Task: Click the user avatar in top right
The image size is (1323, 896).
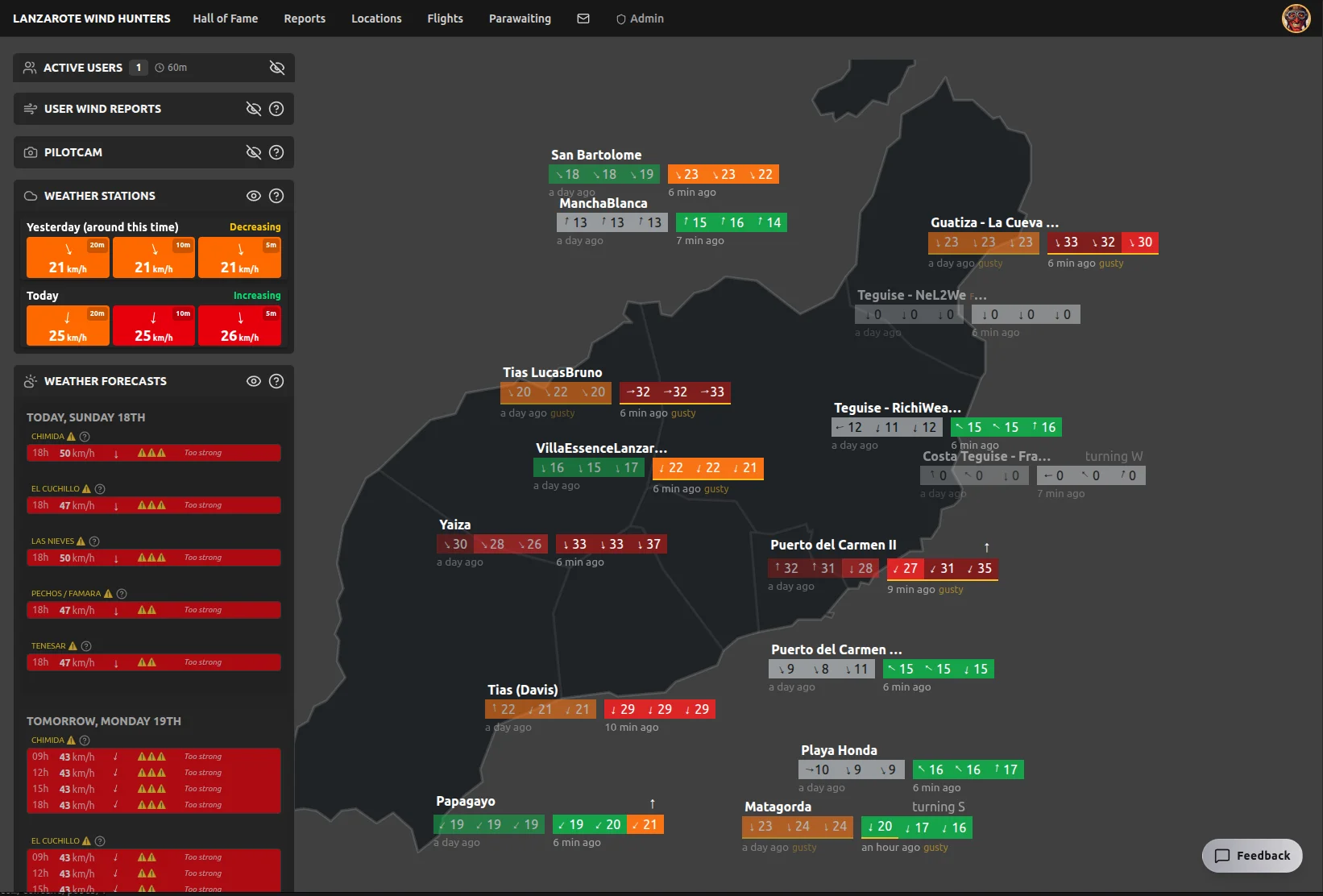Action: [x=1296, y=19]
